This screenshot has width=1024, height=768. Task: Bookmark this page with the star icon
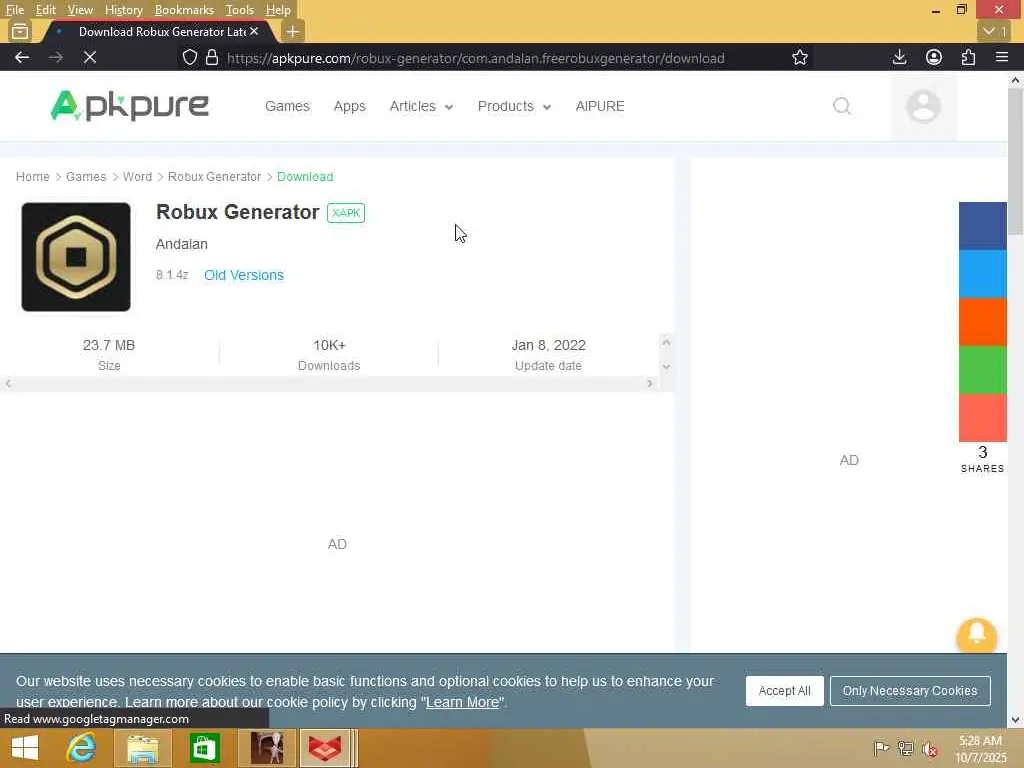pos(800,57)
